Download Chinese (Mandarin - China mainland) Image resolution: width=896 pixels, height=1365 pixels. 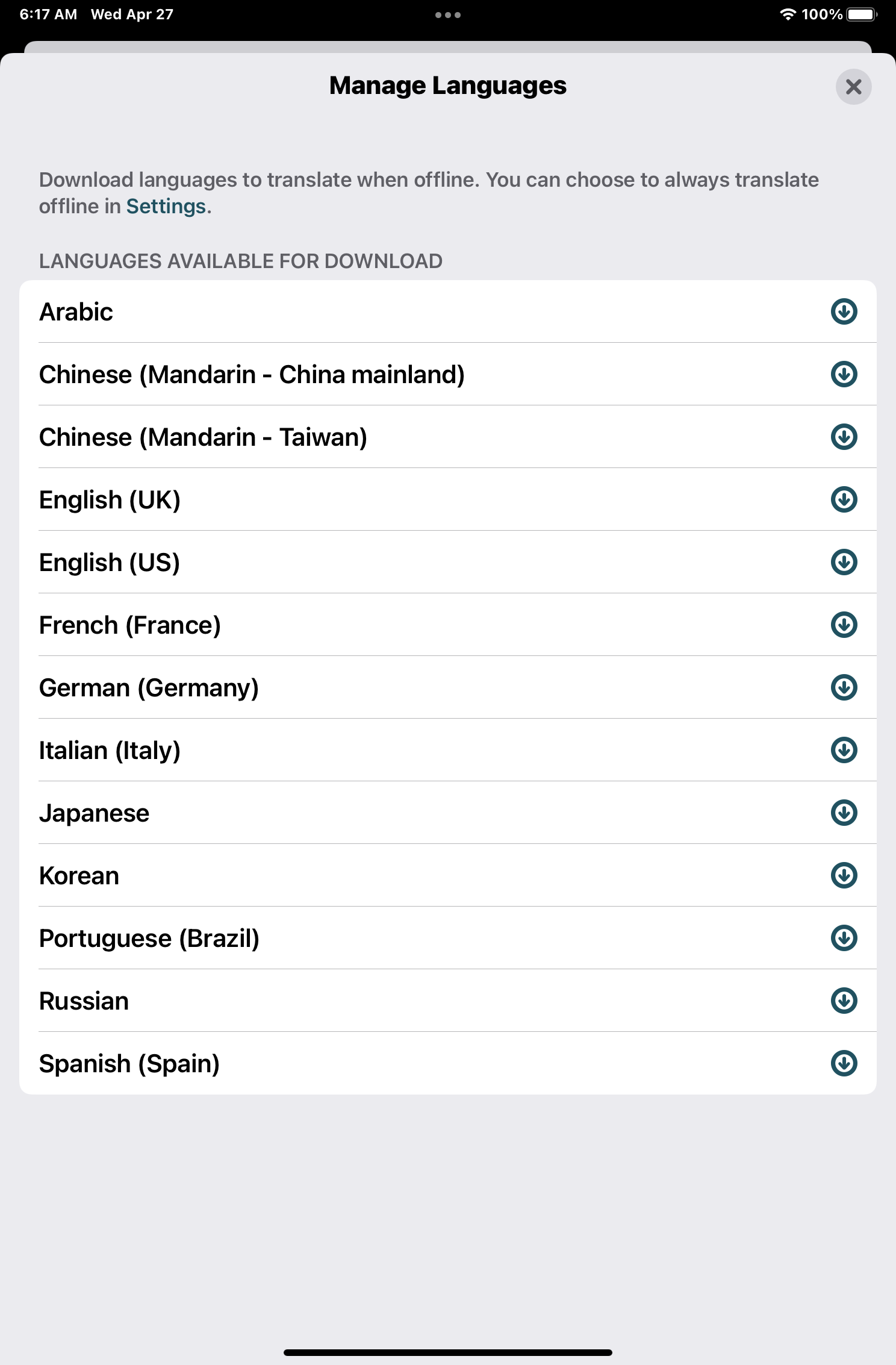click(x=844, y=375)
